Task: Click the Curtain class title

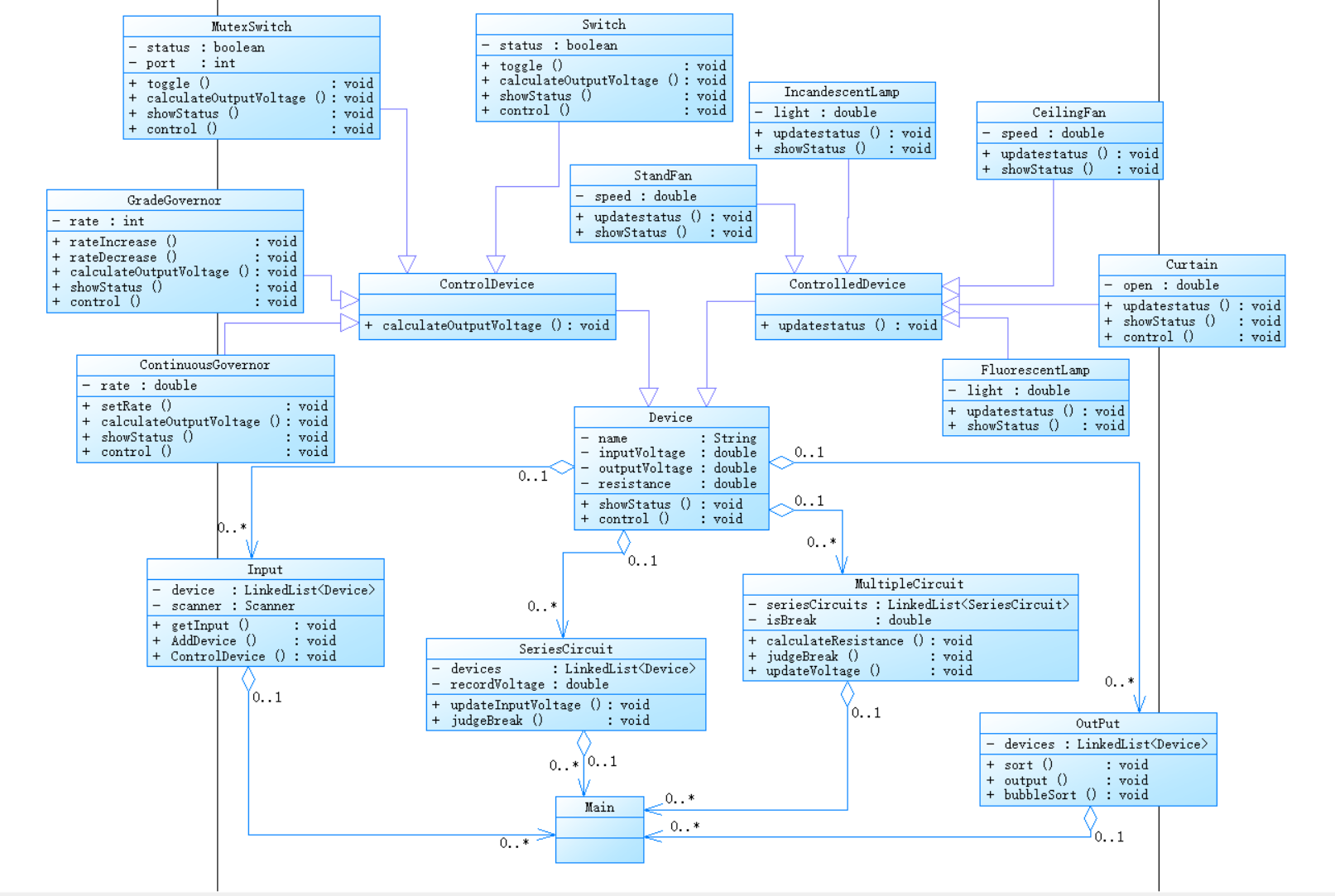Action: click(1192, 265)
